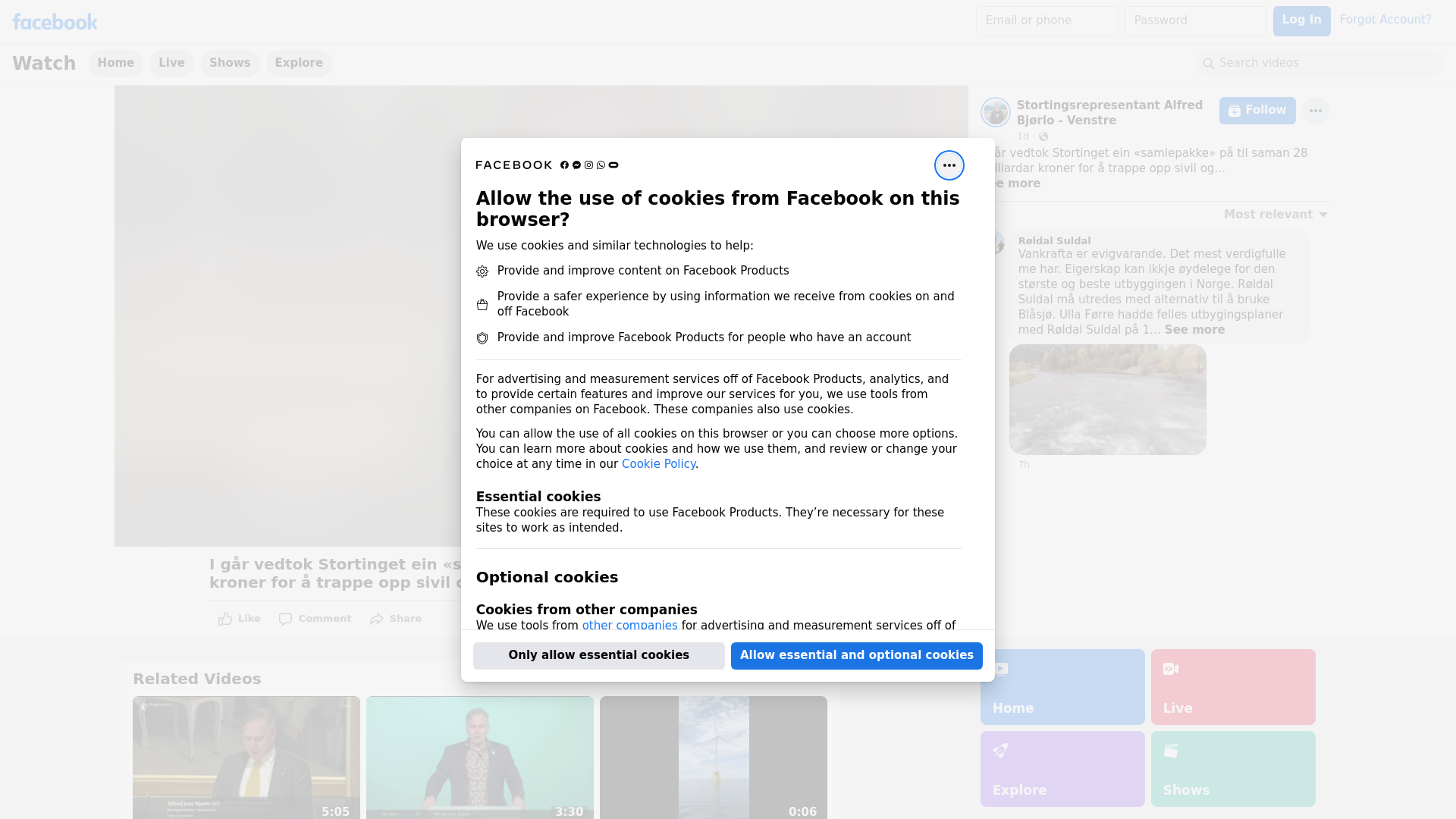Click the Comment speech bubble icon
This screenshot has height=819, width=1456.
click(x=285, y=619)
